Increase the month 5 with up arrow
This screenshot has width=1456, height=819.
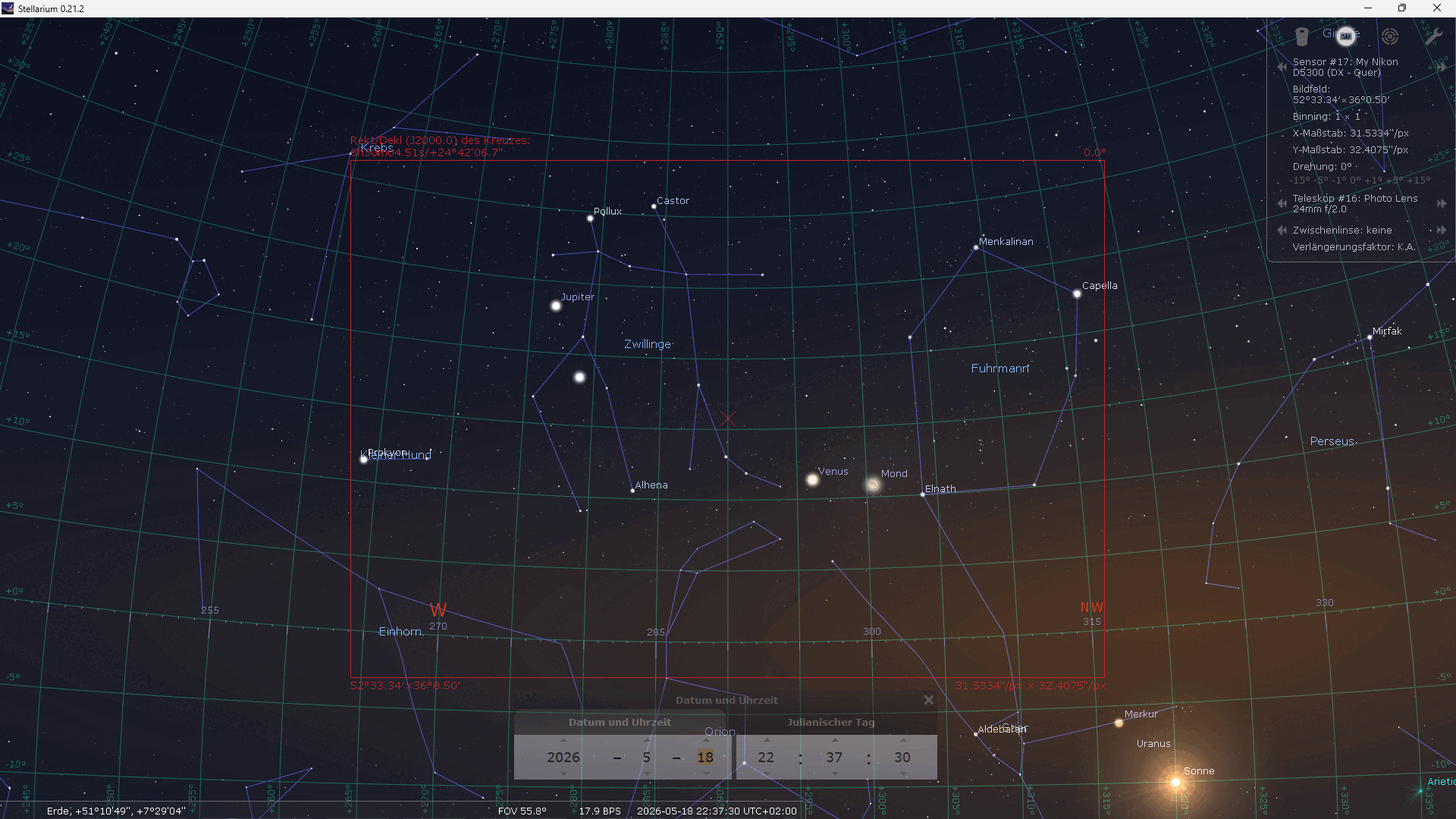click(x=647, y=740)
